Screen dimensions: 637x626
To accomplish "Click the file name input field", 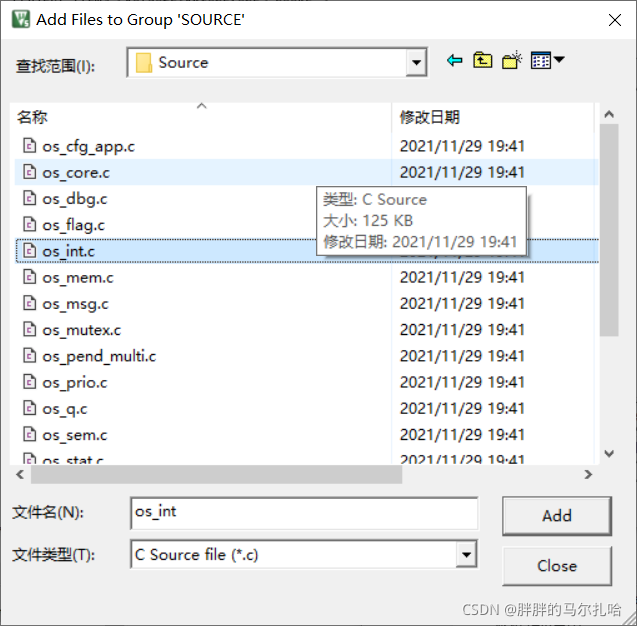I will click(304, 513).
